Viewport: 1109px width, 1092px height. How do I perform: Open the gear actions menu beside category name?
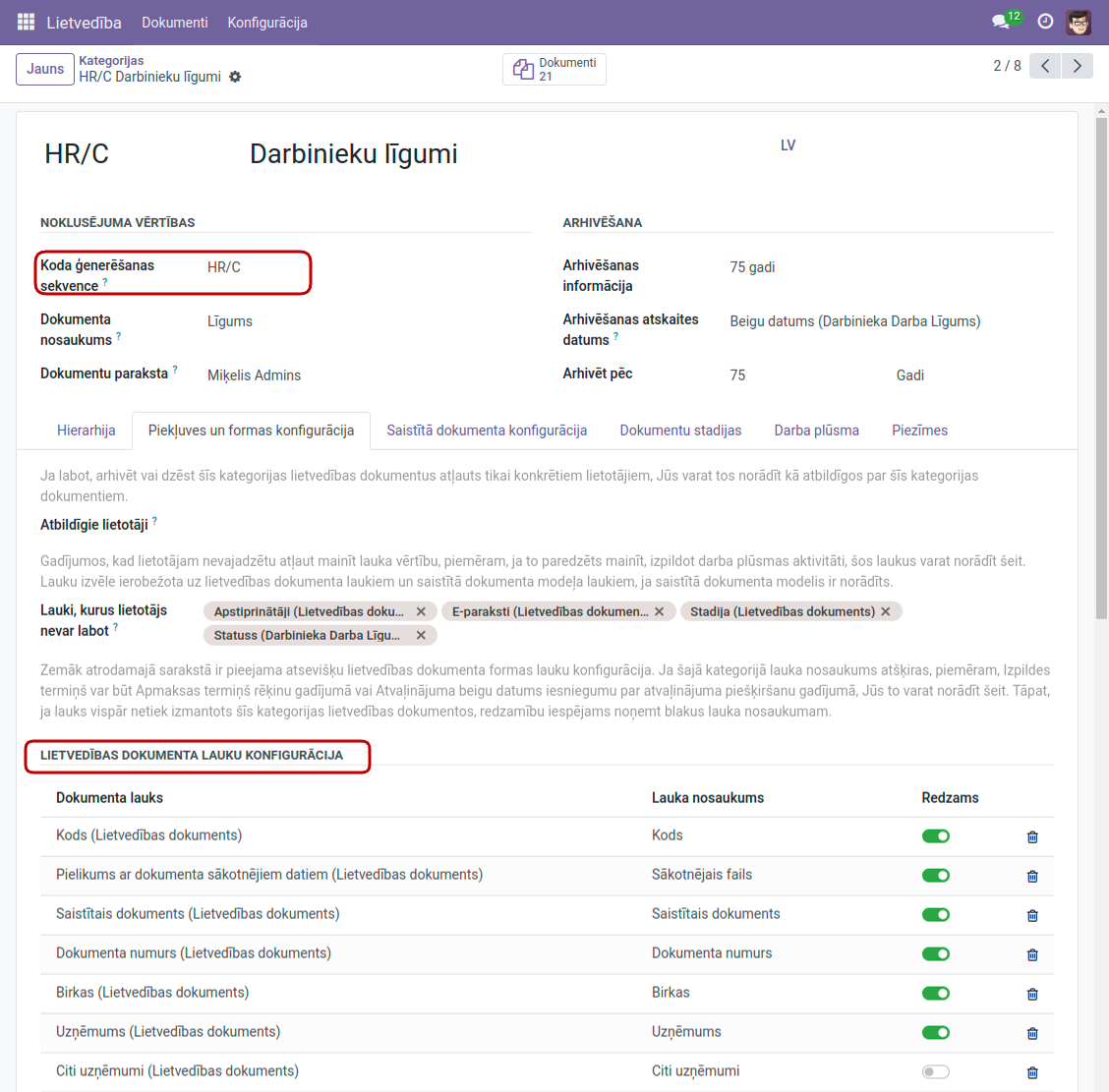coord(235,77)
